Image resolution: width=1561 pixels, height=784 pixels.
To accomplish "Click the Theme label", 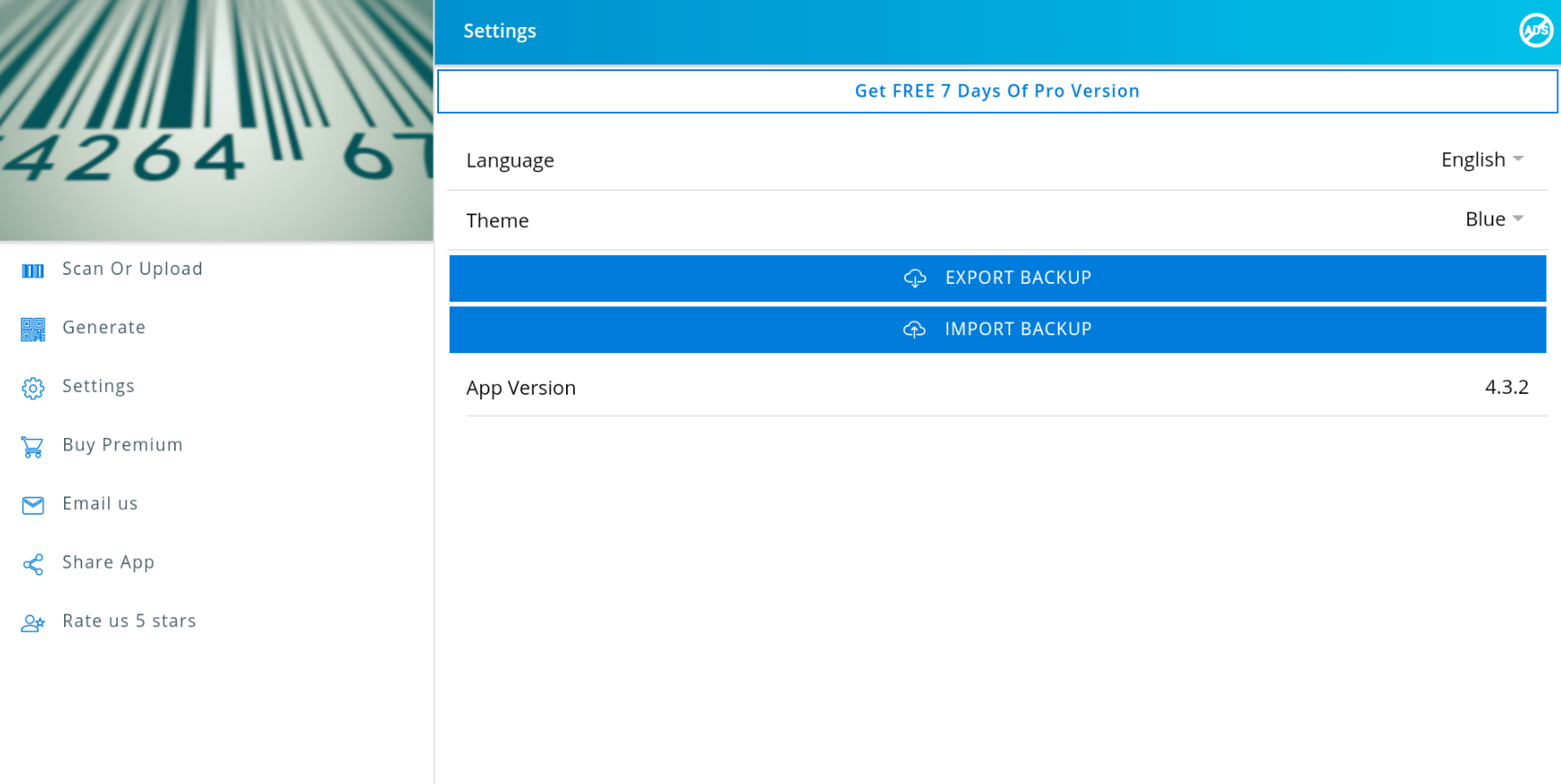I will 498,220.
